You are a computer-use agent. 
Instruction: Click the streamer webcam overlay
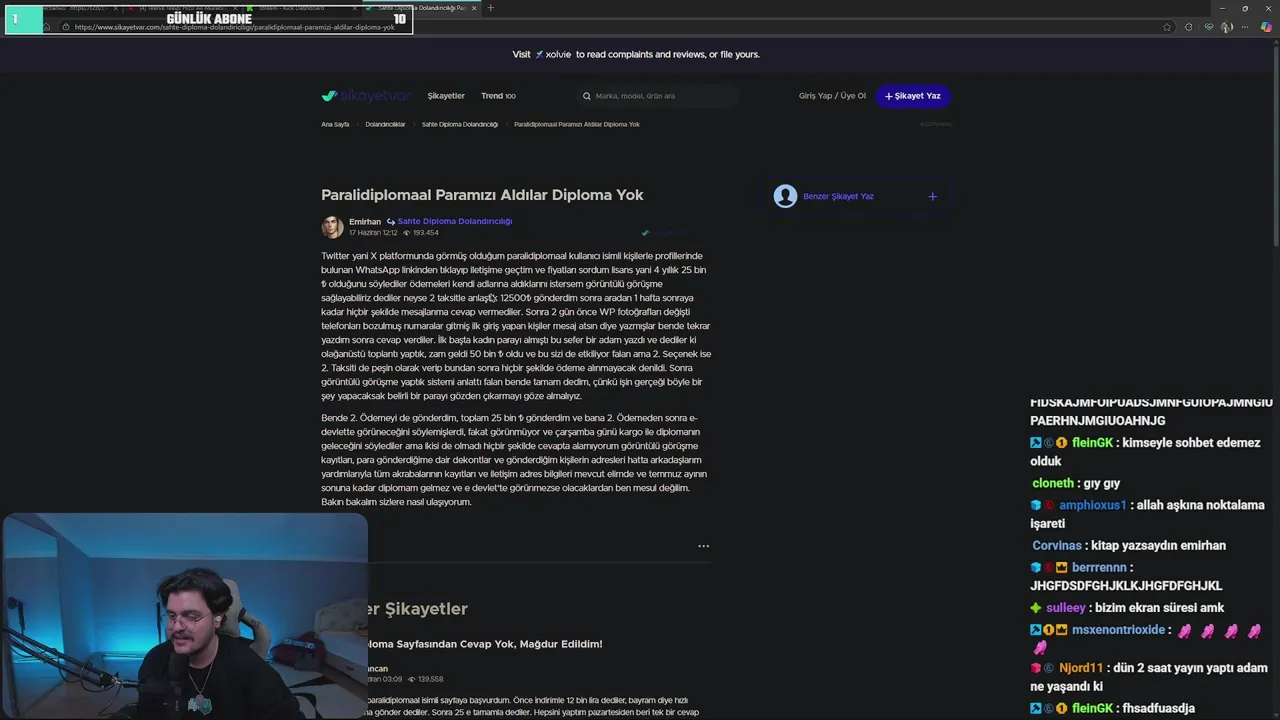[185, 616]
